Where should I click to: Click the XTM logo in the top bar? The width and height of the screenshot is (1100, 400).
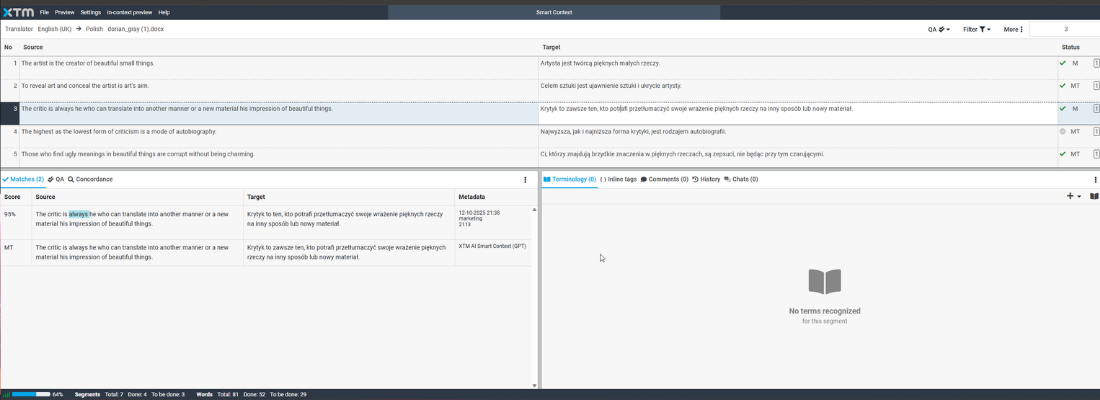point(18,12)
